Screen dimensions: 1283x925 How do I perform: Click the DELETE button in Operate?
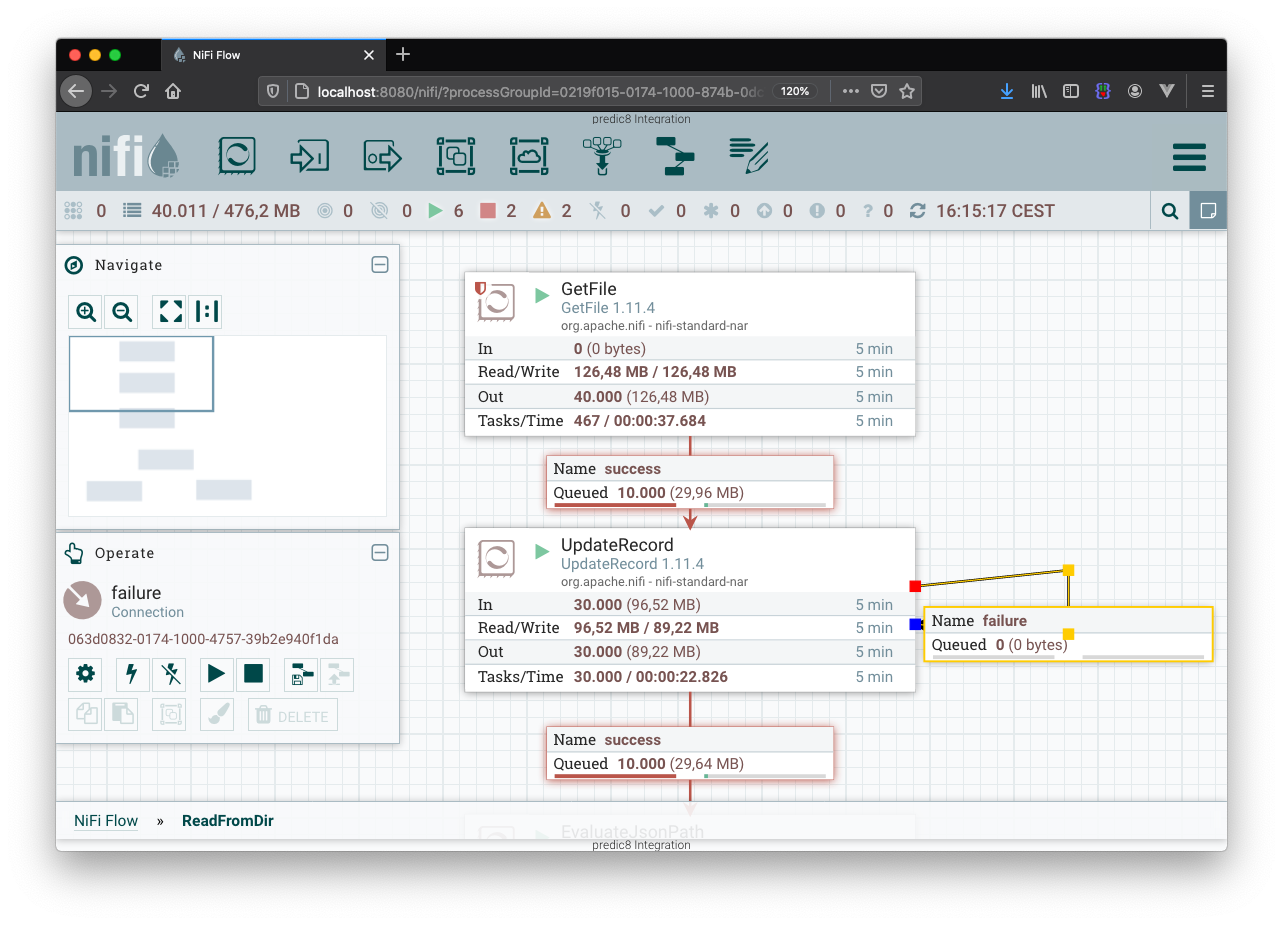coord(293,715)
